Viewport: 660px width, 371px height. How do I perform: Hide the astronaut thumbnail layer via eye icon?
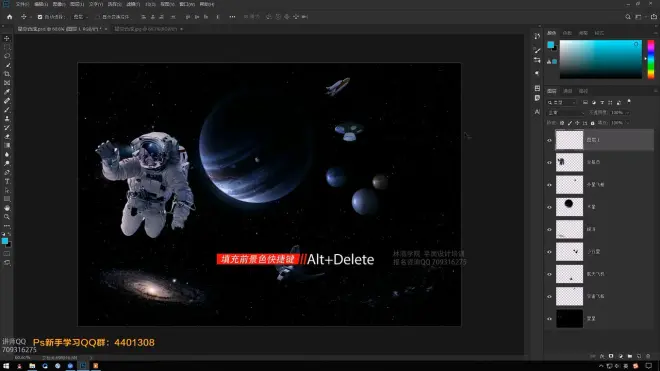click(x=549, y=163)
